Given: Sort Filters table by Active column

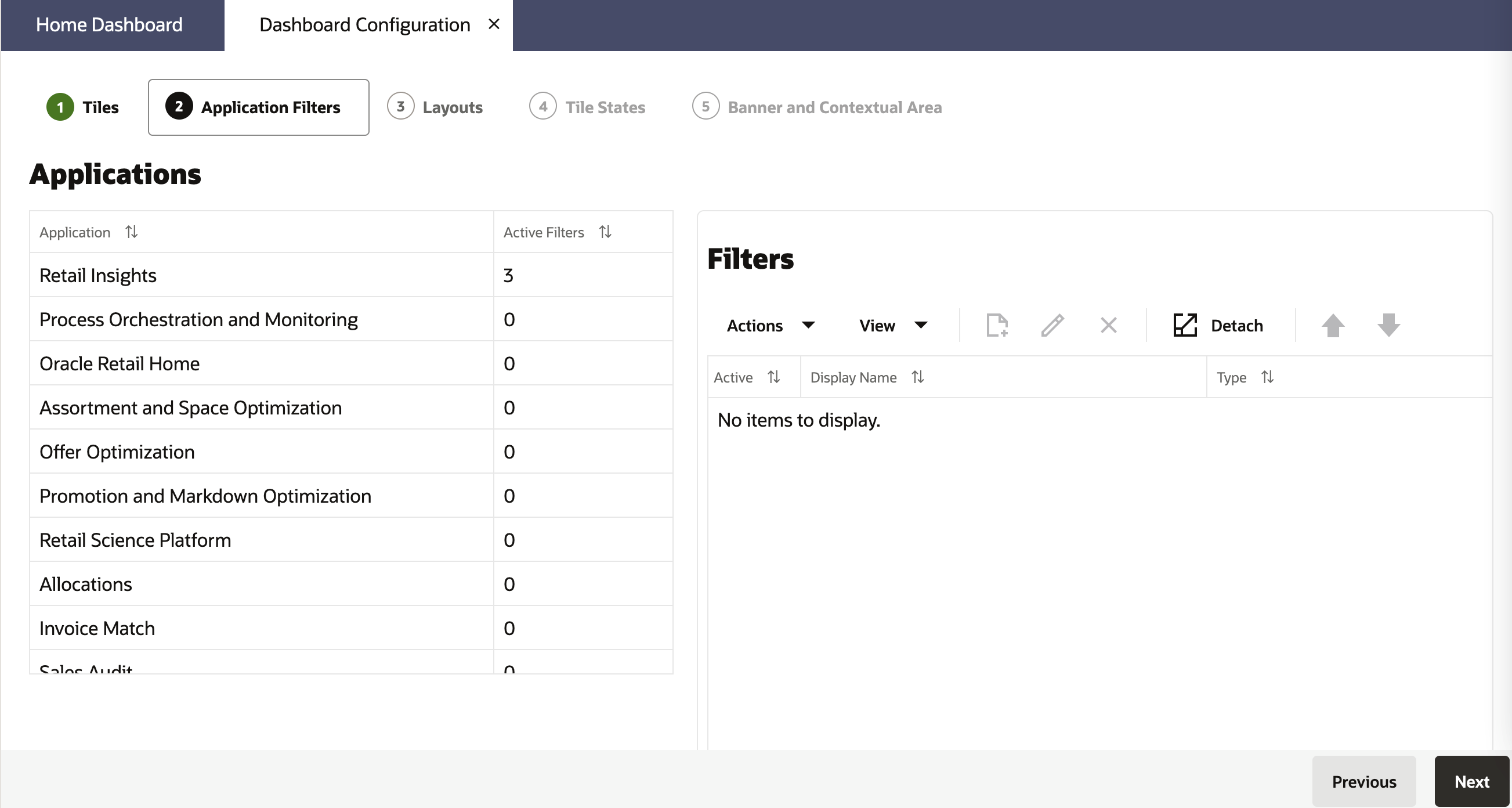Looking at the screenshot, I should tap(773, 377).
